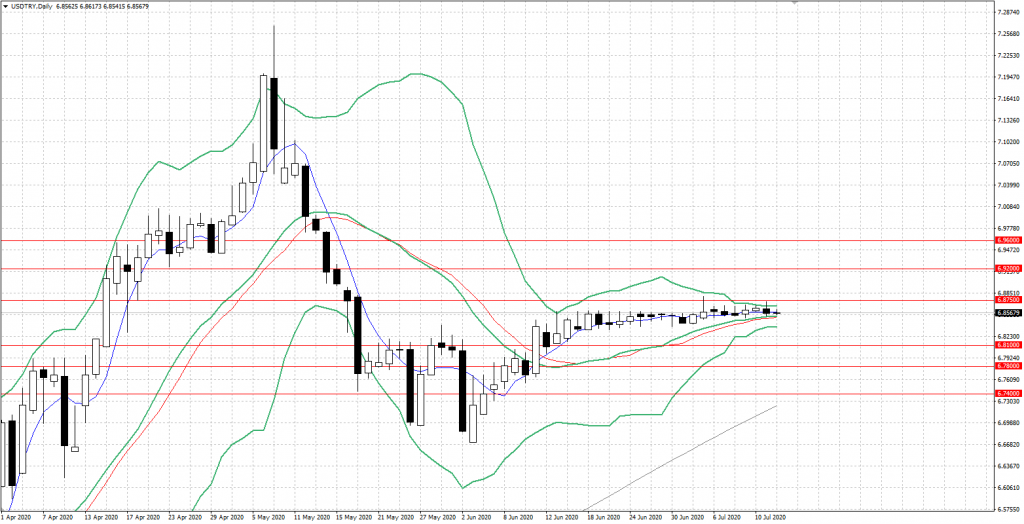Screen dimensions: 1024x524
Task: Select the red 6.74000 price level label
Action: coord(1009,394)
